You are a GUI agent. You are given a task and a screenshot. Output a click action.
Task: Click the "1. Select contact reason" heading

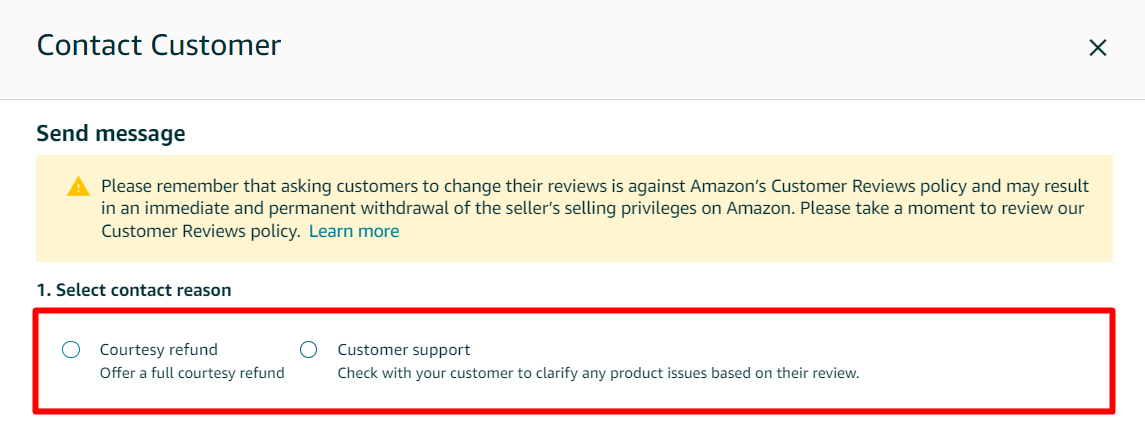(133, 290)
